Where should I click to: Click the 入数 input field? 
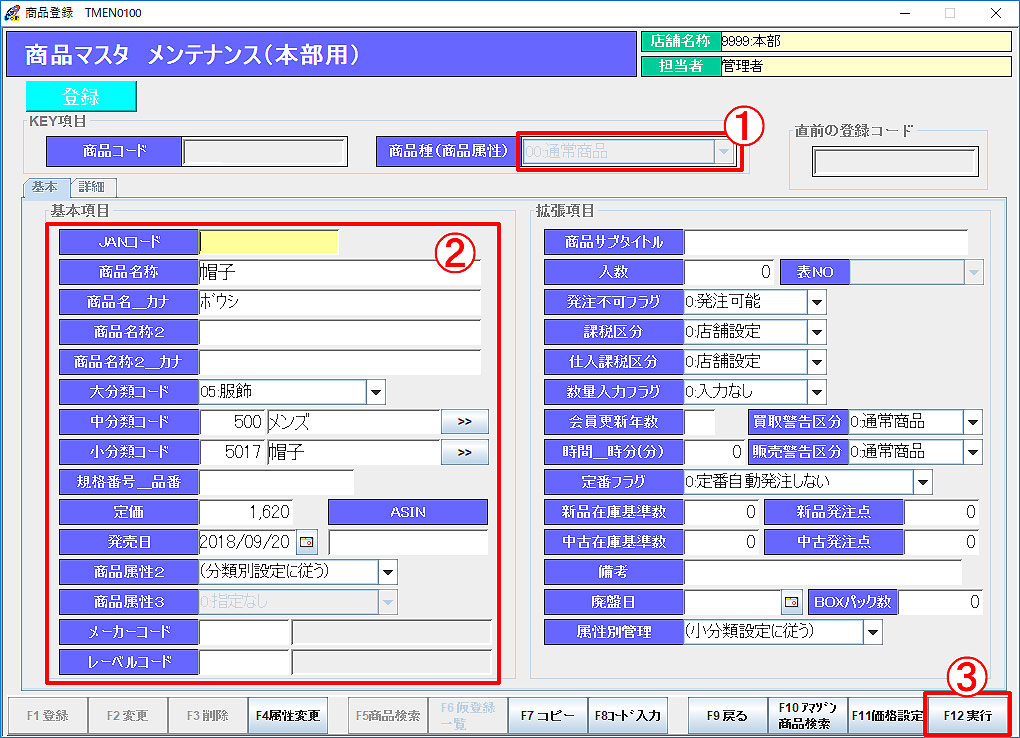click(x=729, y=272)
